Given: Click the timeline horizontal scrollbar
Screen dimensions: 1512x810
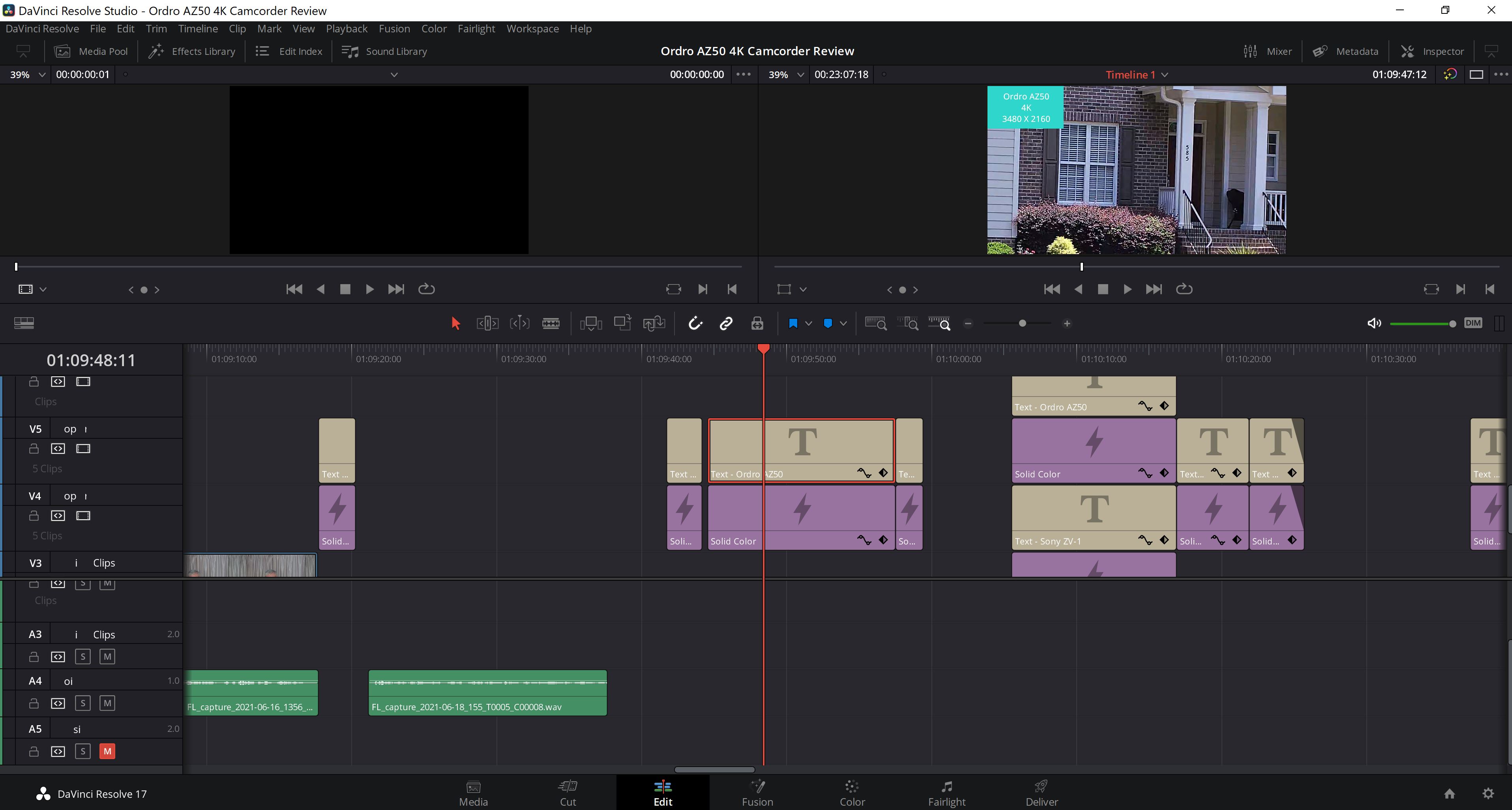Looking at the screenshot, I should 714,769.
